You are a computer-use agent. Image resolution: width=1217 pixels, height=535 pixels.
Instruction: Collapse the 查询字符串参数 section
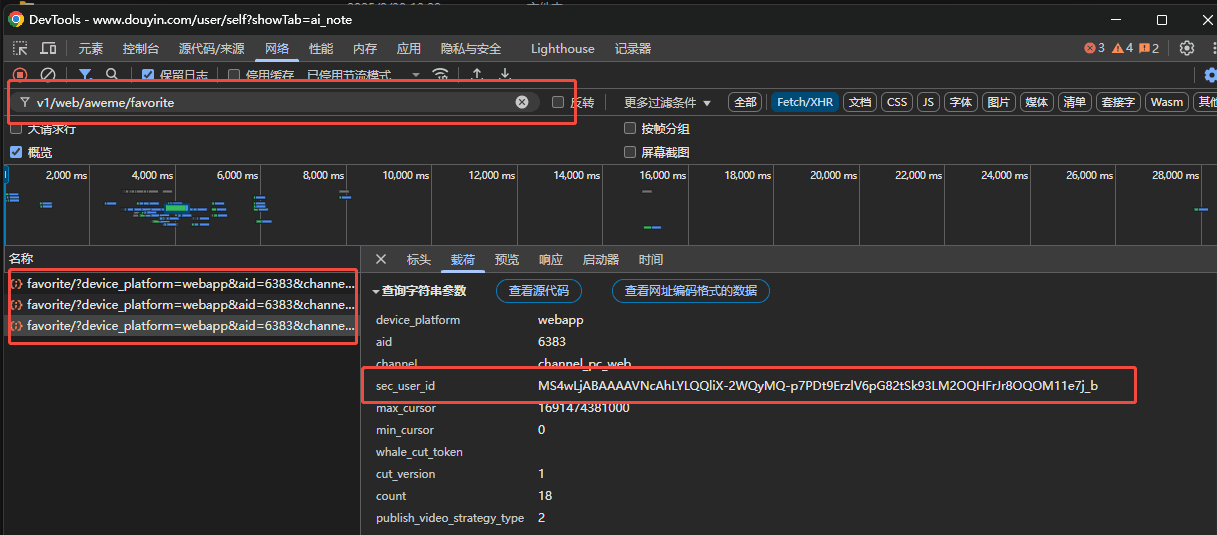376,291
